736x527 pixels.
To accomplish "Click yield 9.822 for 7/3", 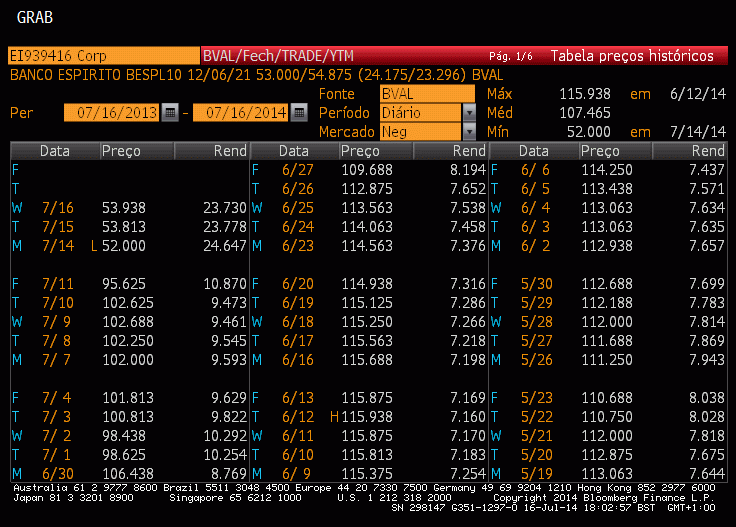I will click(x=229, y=417).
